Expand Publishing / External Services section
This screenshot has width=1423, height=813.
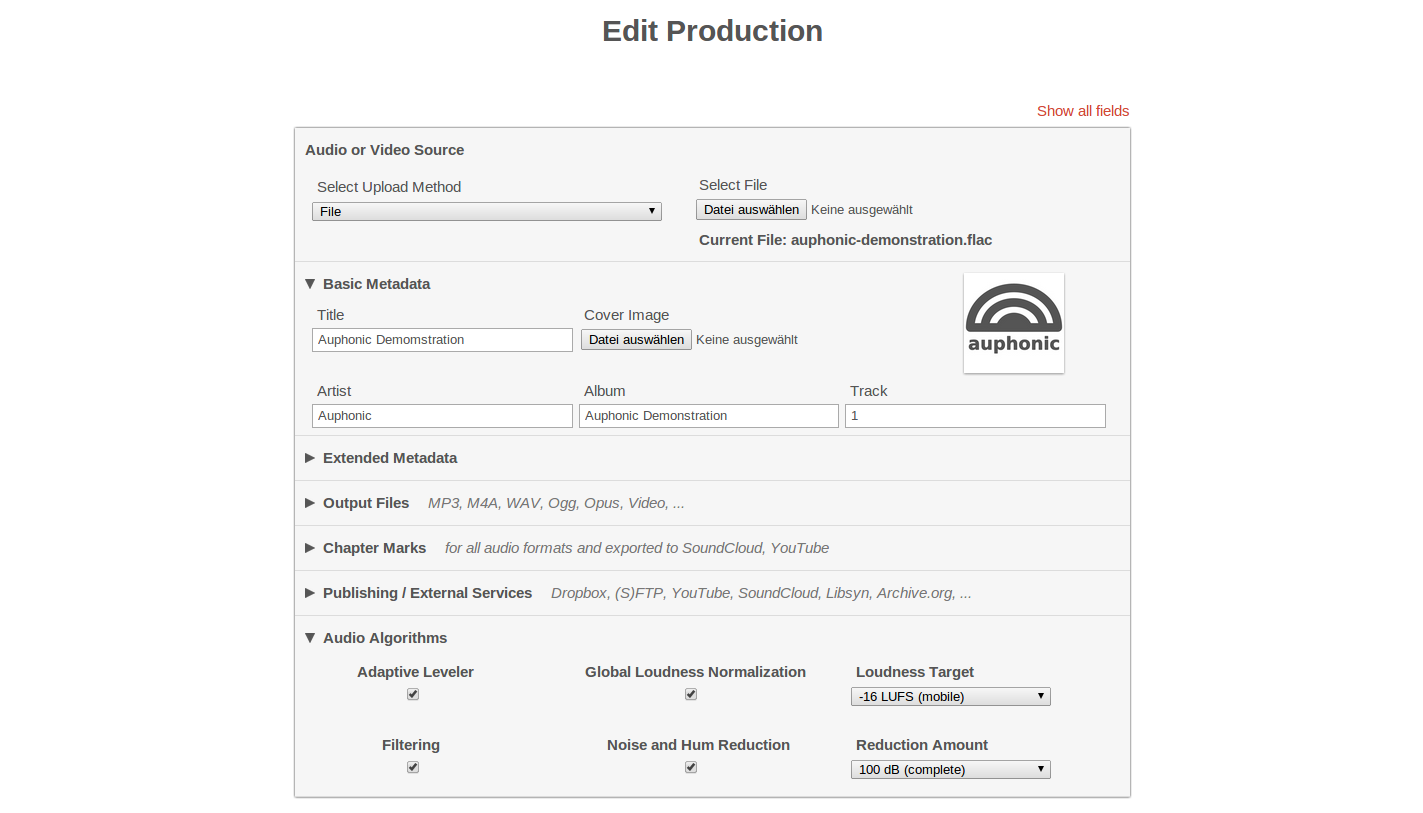pos(419,593)
